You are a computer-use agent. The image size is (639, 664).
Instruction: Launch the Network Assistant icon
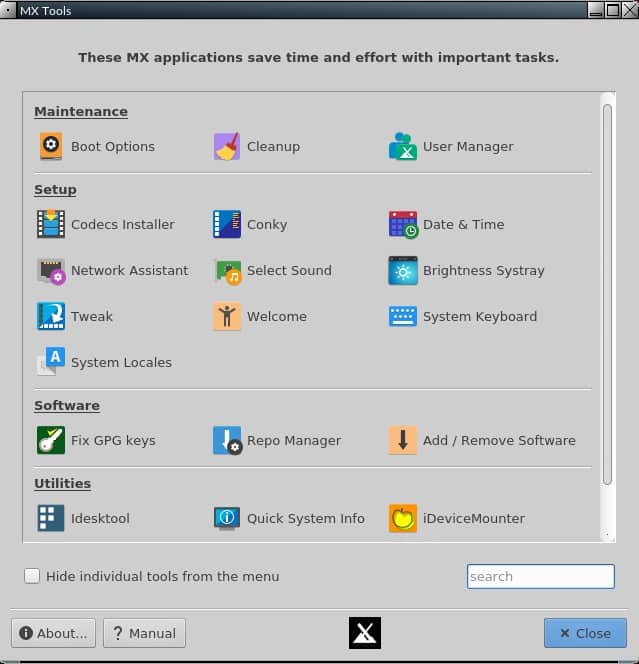51,271
